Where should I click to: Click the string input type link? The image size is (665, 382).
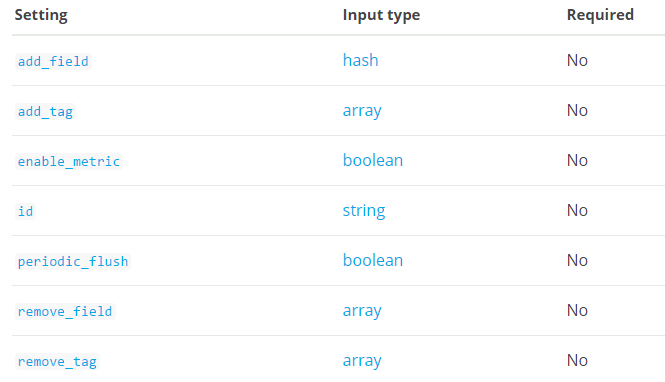[364, 211]
